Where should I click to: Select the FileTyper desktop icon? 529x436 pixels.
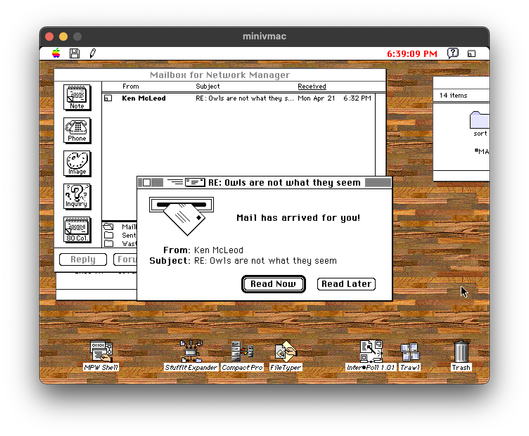click(285, 356)
